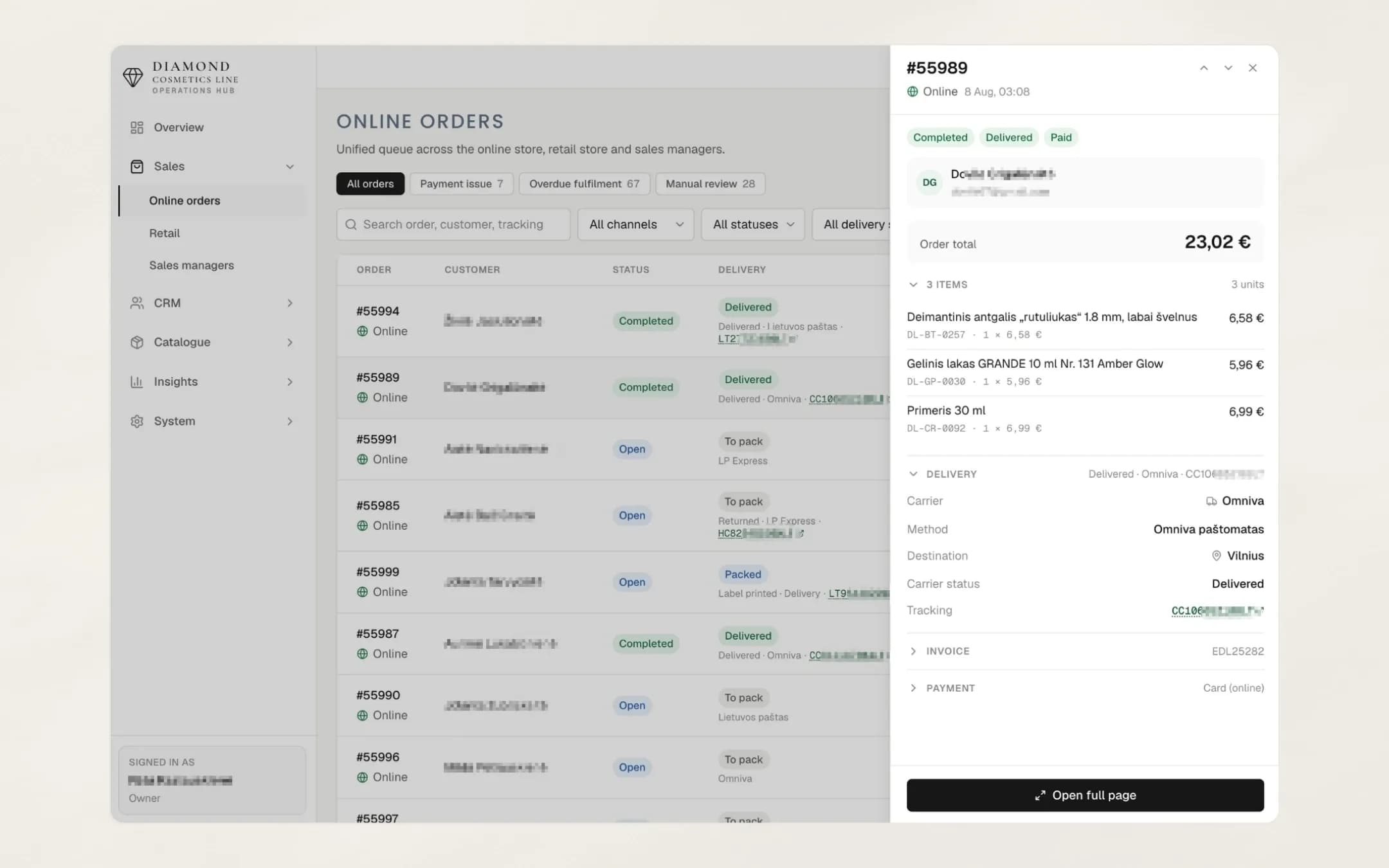
Task: Expand the PAYMENT section
Action: 913,688
